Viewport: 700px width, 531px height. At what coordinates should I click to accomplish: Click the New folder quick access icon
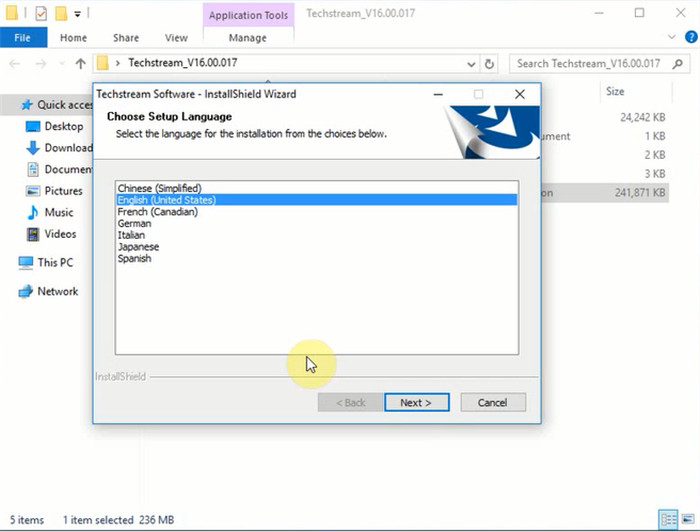pyautogui.click(x=61, y=13)
